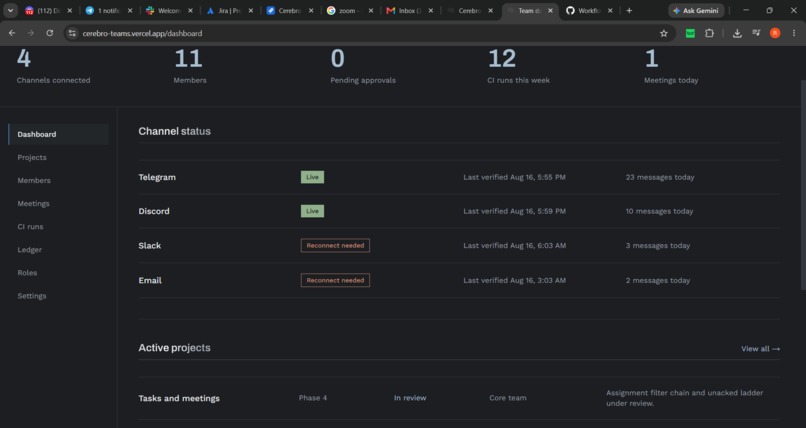Image resolution: width=806 pixels, height=428 pixels.
Task: Open the green extension icon
Action: [x=690, y=33]
